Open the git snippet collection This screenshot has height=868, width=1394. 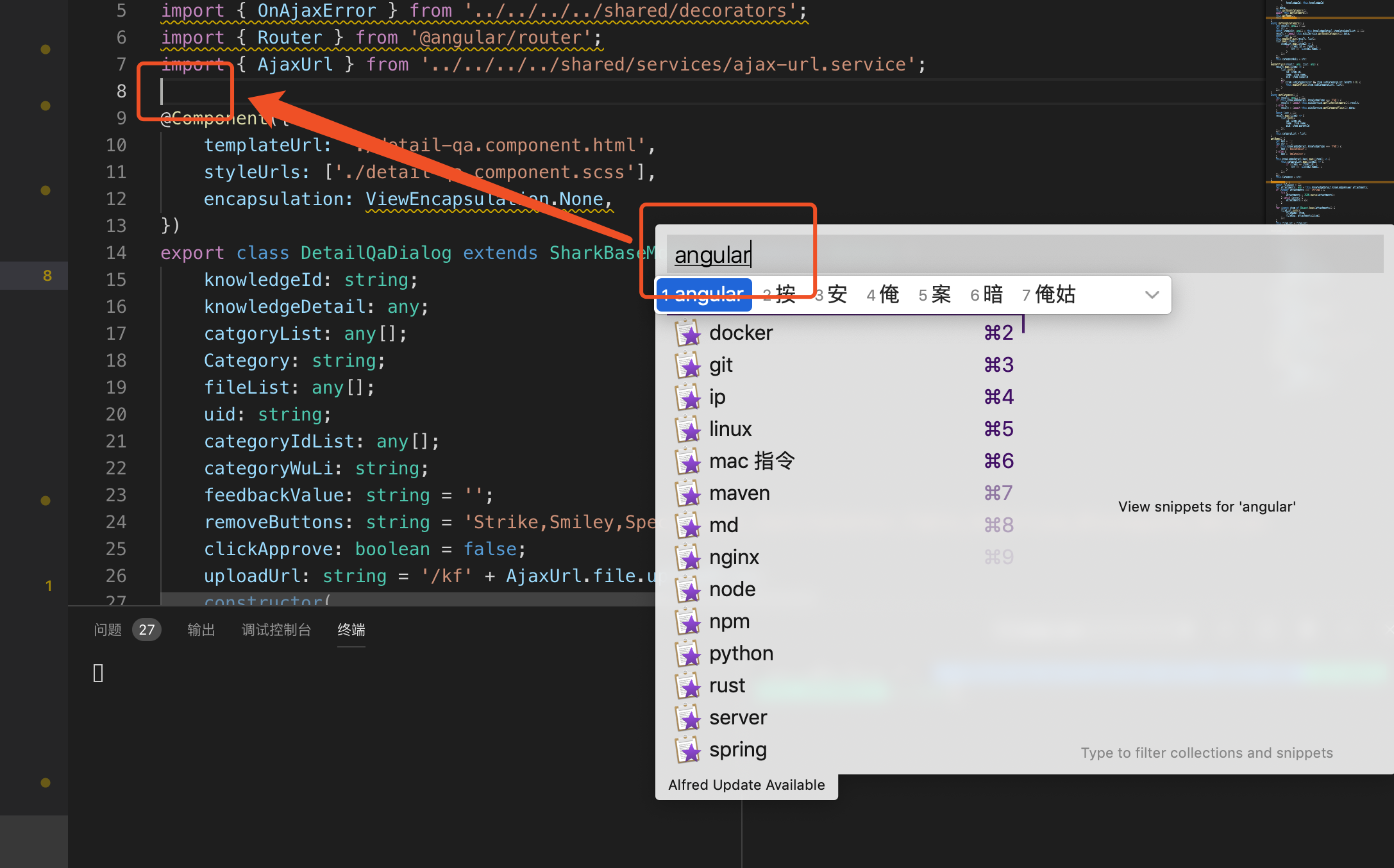click(x=721, y=364)
